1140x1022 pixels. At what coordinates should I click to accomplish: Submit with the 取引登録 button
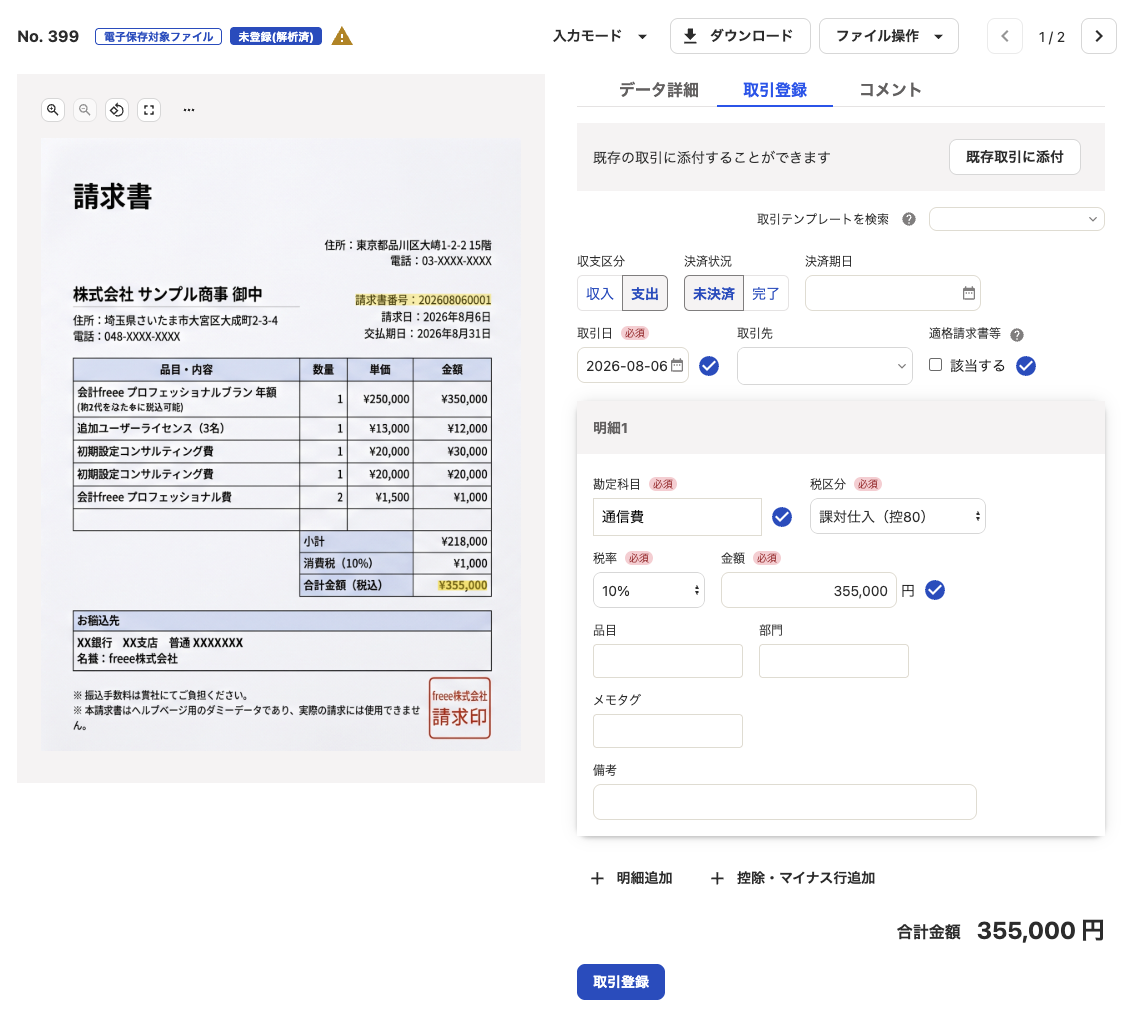point(620,982)
